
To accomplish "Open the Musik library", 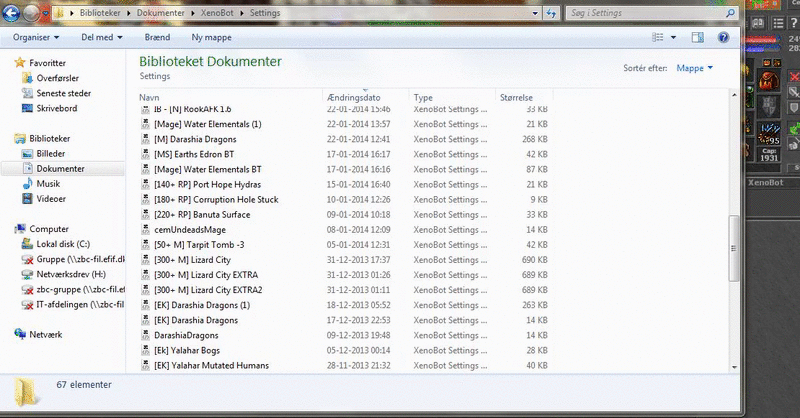I will point(48,184).
